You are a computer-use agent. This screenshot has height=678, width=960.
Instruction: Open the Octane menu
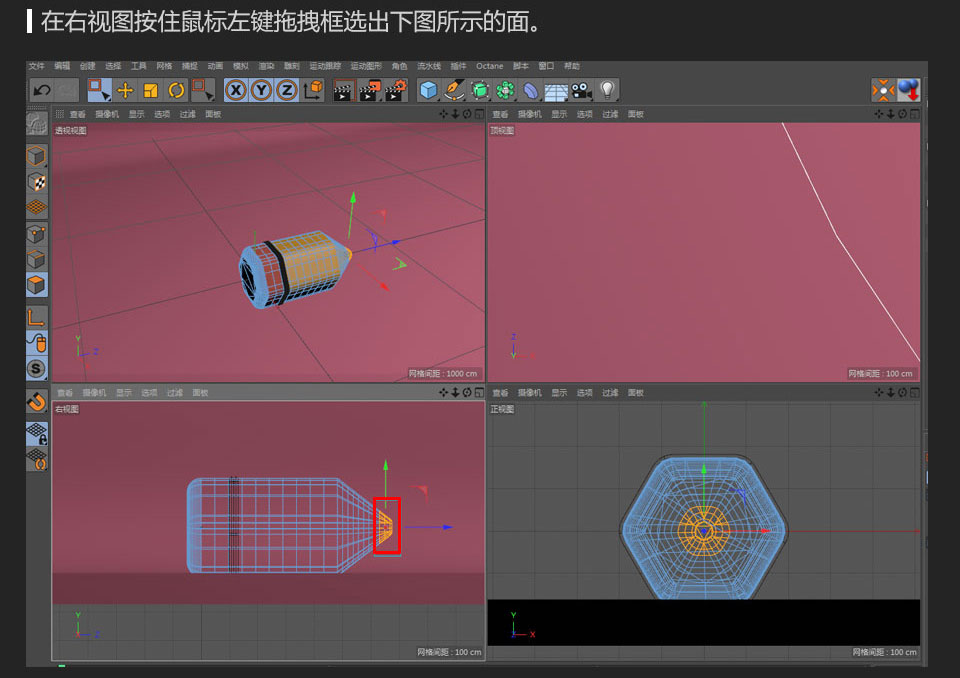[489, 65]
